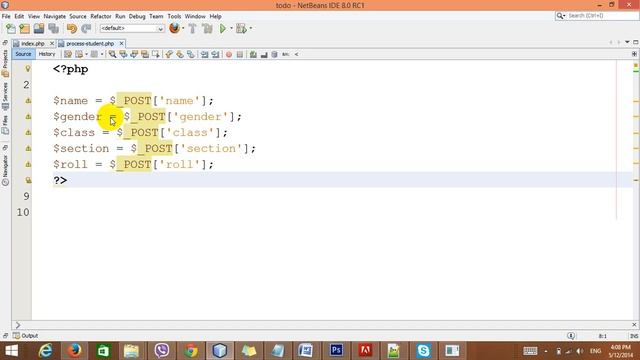Click lightbulb hint icon on line 1
This screenshot has width=640, height=360.
tap(28, 69)
